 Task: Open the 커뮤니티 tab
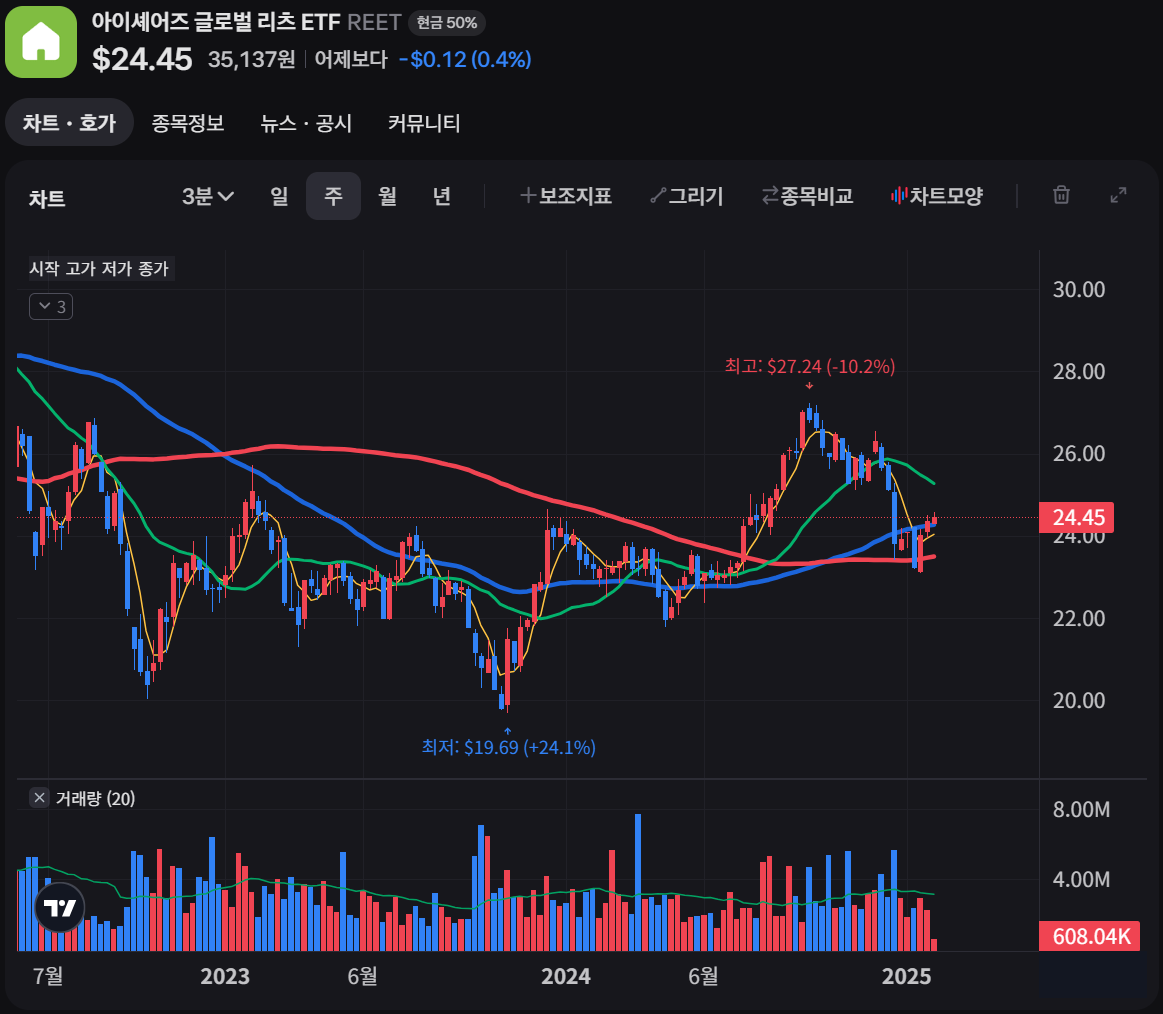pos(424,122)
